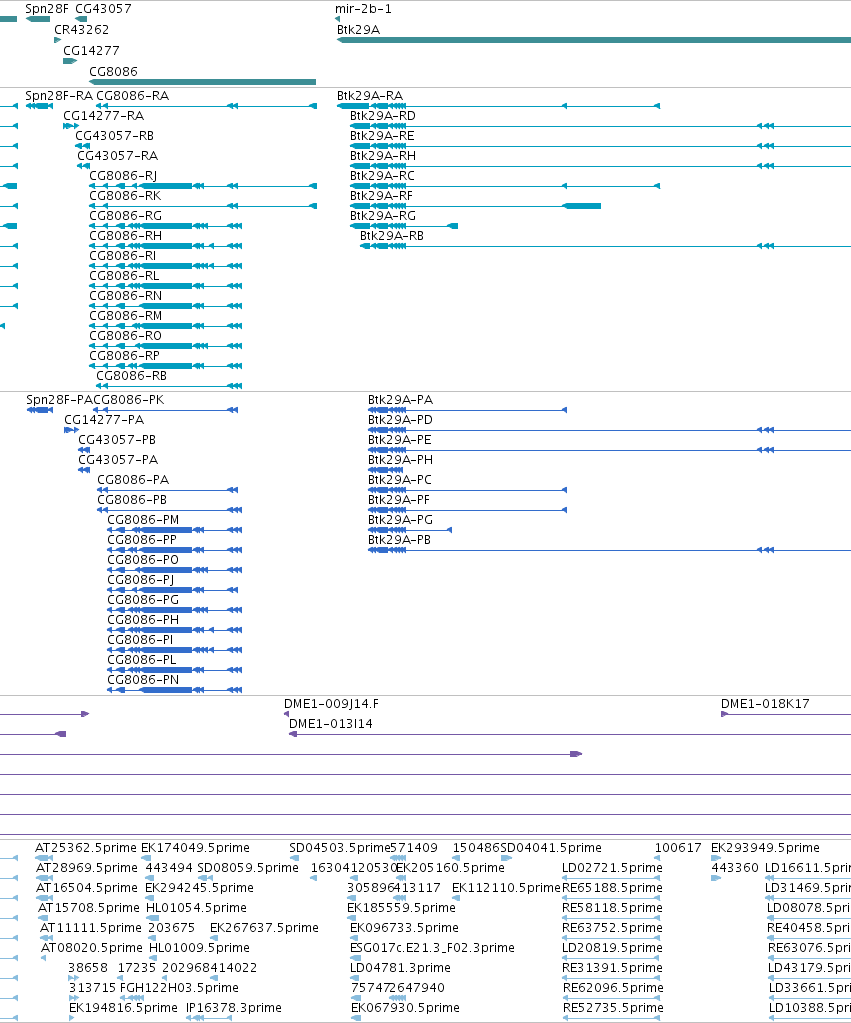Select transcript CG43057-RA label

117,156
